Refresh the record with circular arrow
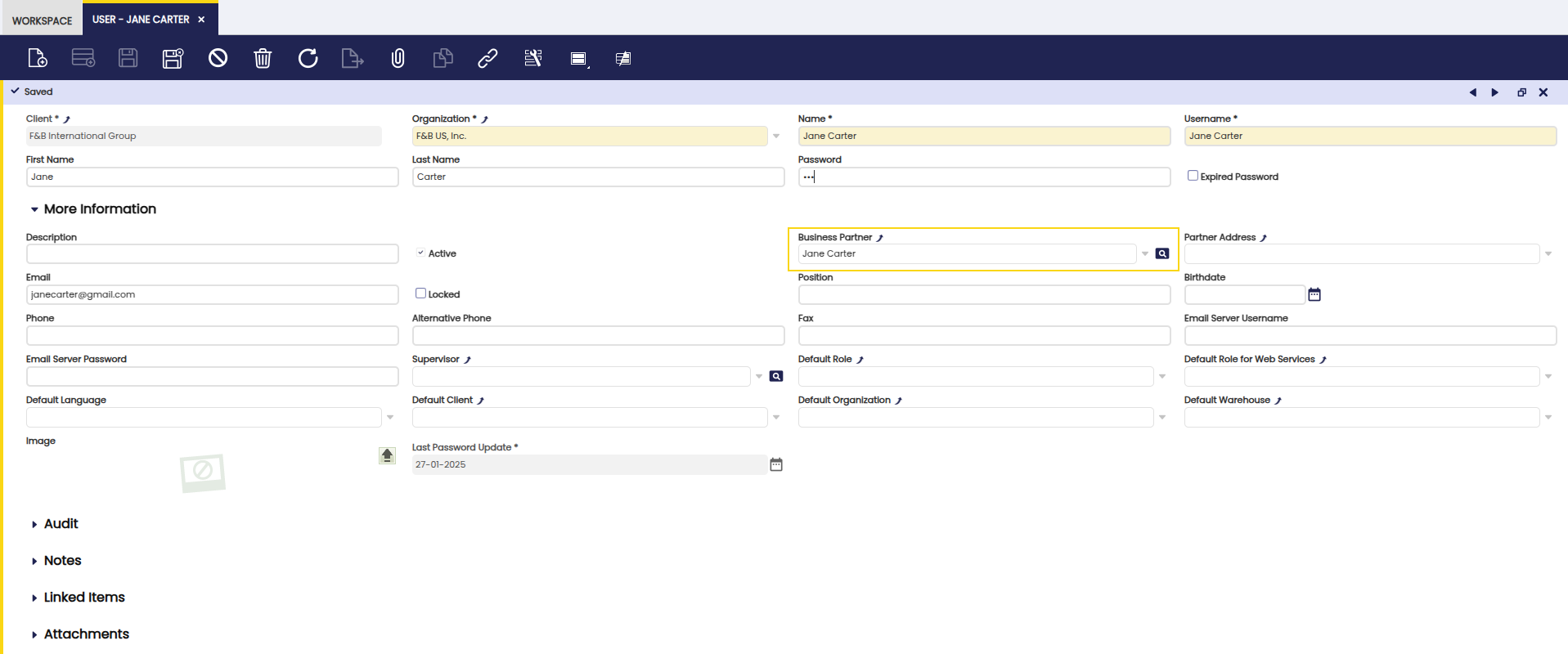The image size is (1568, 654). click(x=308, y=58)
